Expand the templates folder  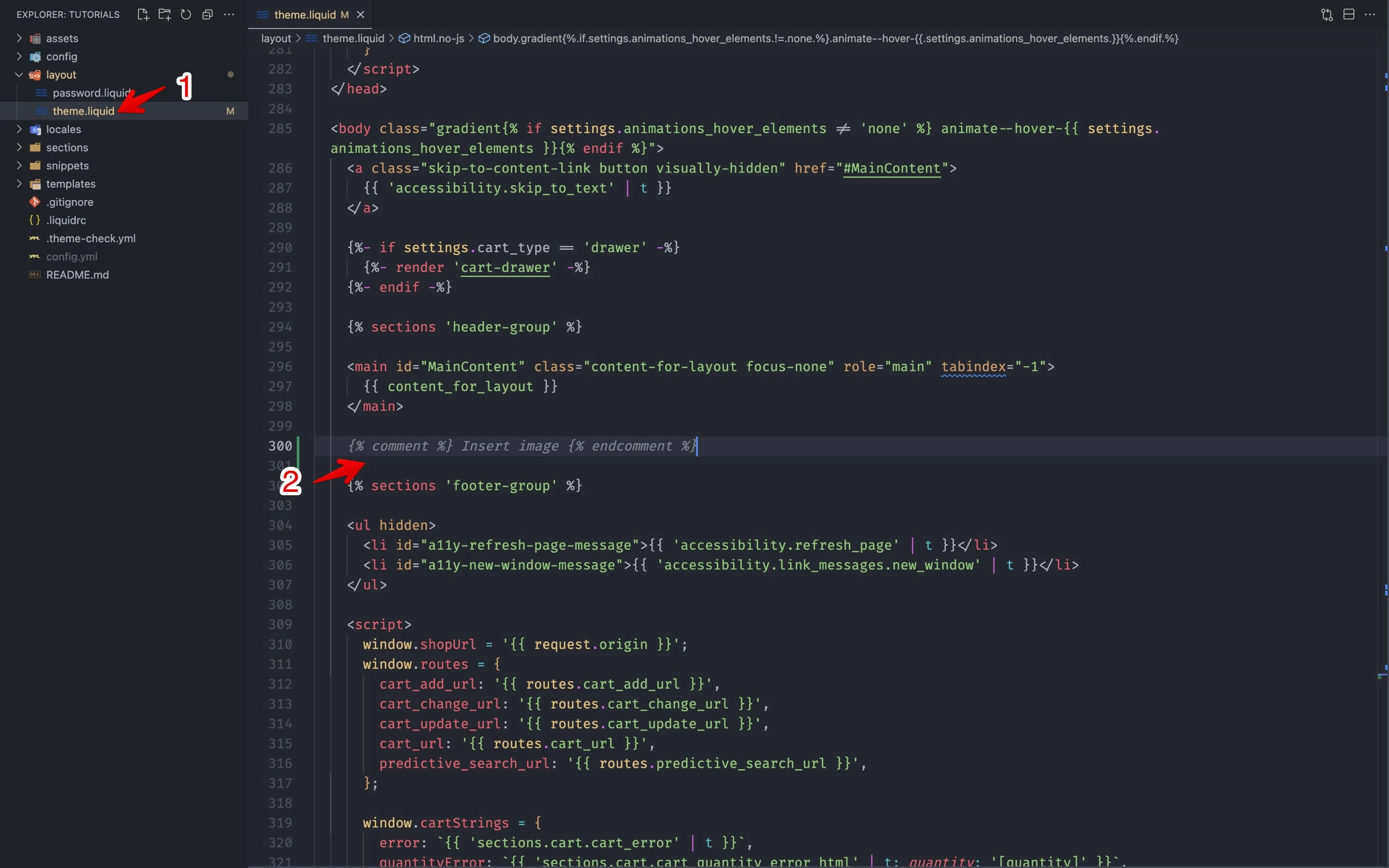click(19, 184)
